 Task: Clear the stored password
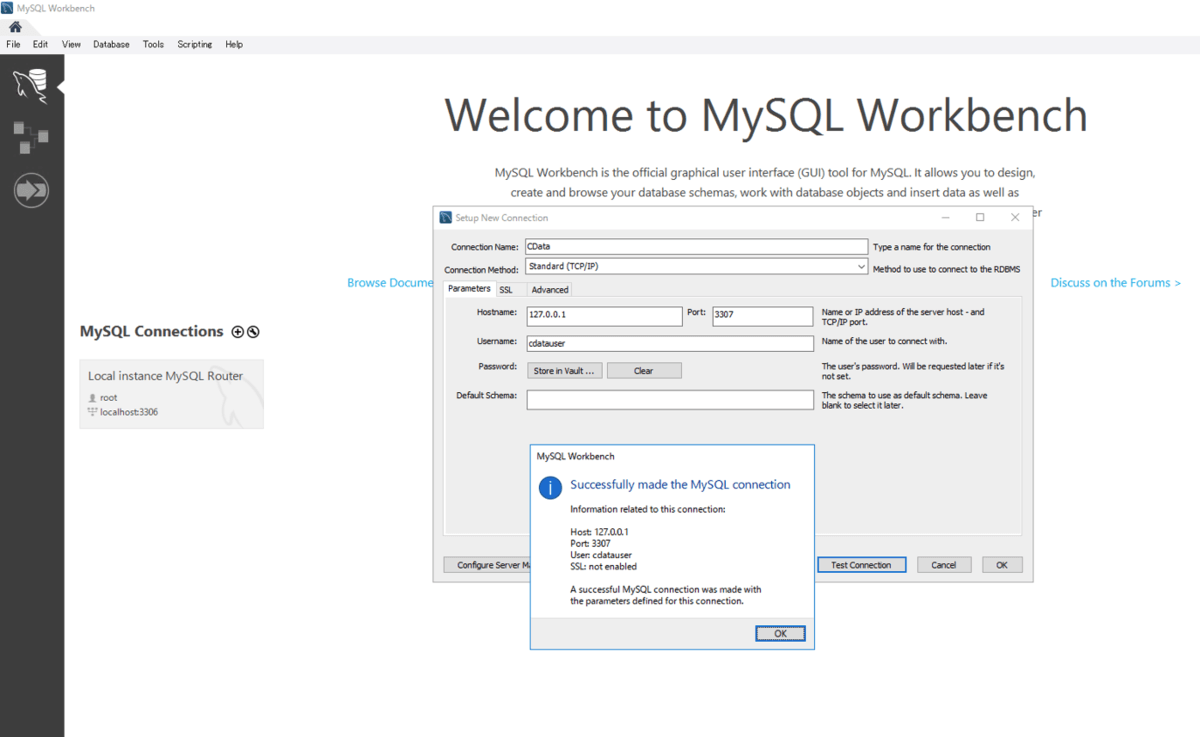643,371
